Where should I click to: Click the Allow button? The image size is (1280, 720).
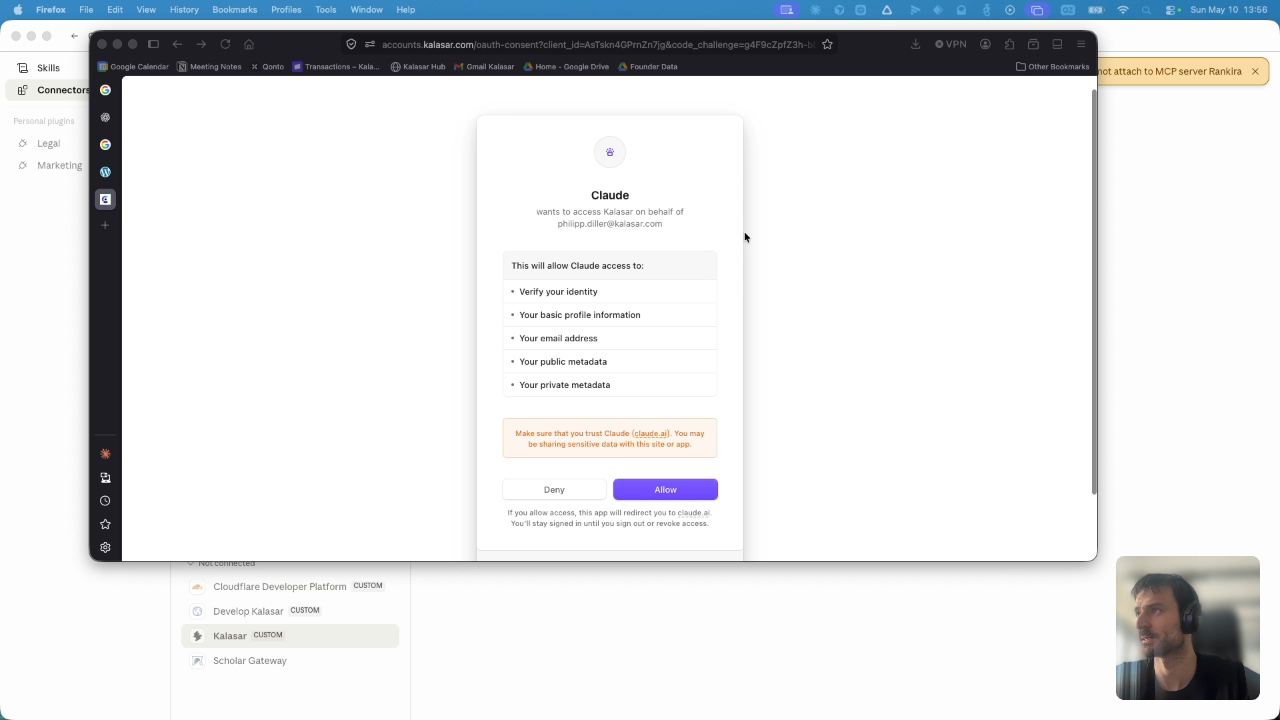click(665, 490)
